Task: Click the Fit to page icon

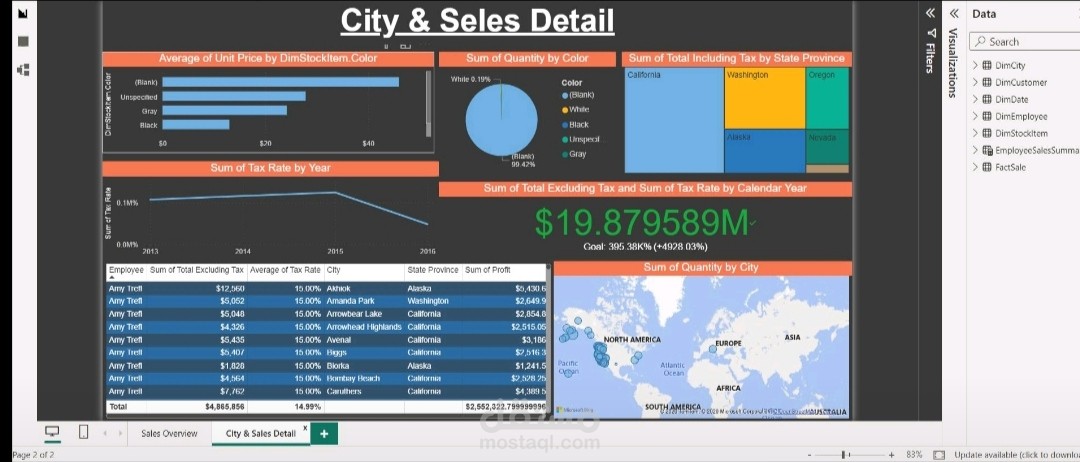Action: click(x=938, y=455)
